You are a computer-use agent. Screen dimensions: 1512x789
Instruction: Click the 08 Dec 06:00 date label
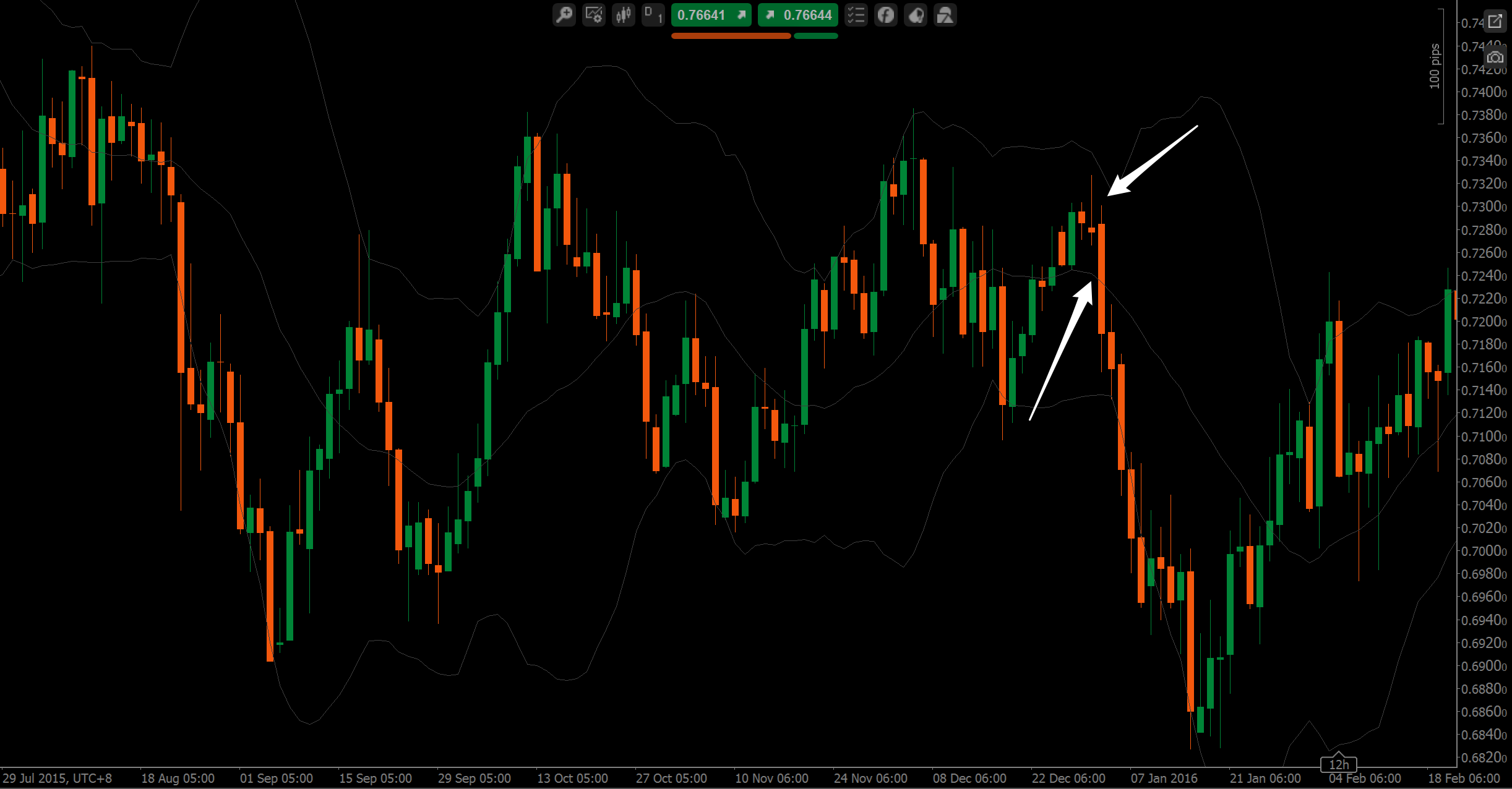tap(969, 778)
